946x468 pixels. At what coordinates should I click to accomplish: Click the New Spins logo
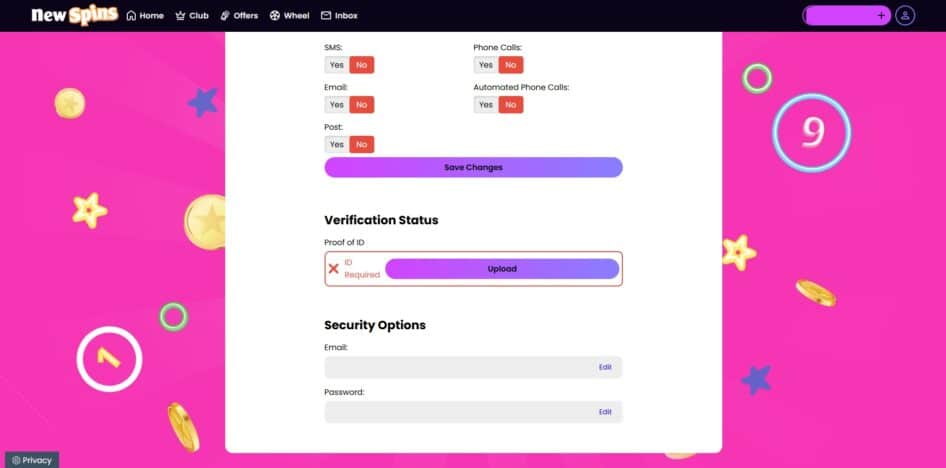pos(74,16)
